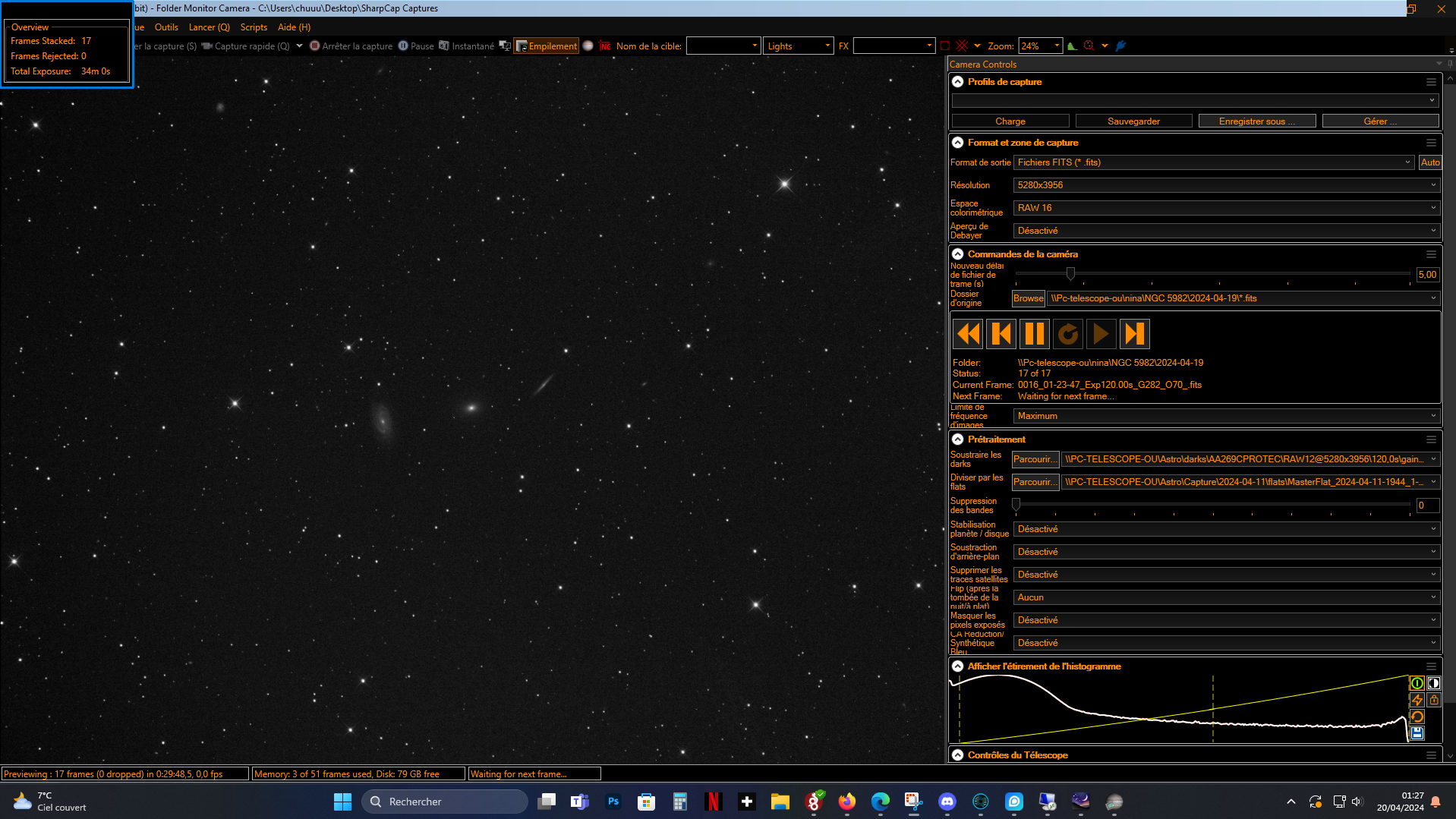Toggle the red reticule crosshair icon
This screenshot has height=819, width=1456.
coord(962,46)
